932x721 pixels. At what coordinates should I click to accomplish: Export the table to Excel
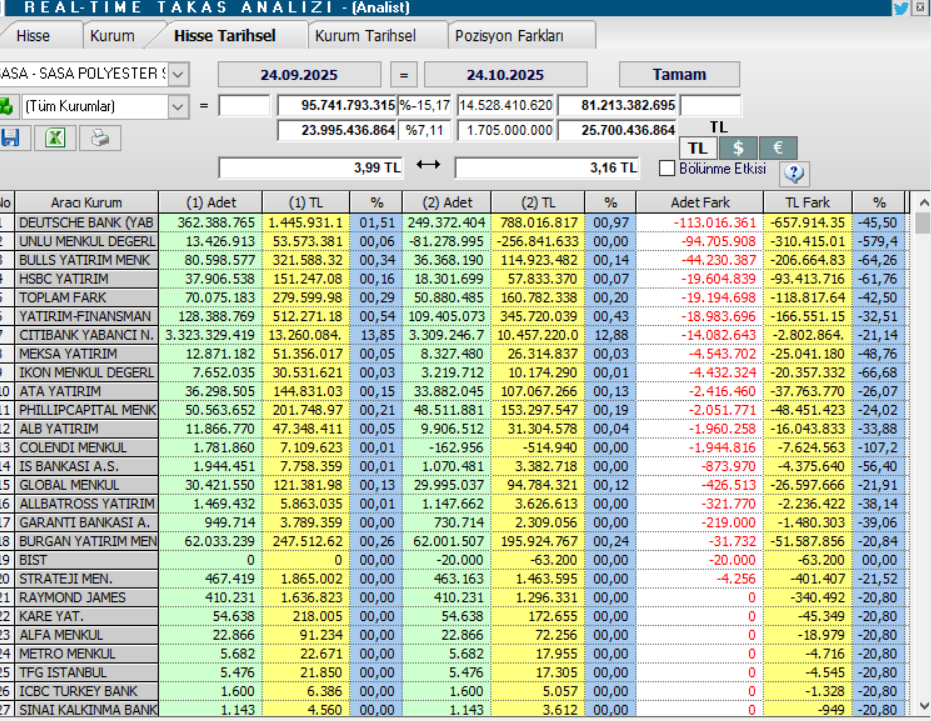pos(55,138)
